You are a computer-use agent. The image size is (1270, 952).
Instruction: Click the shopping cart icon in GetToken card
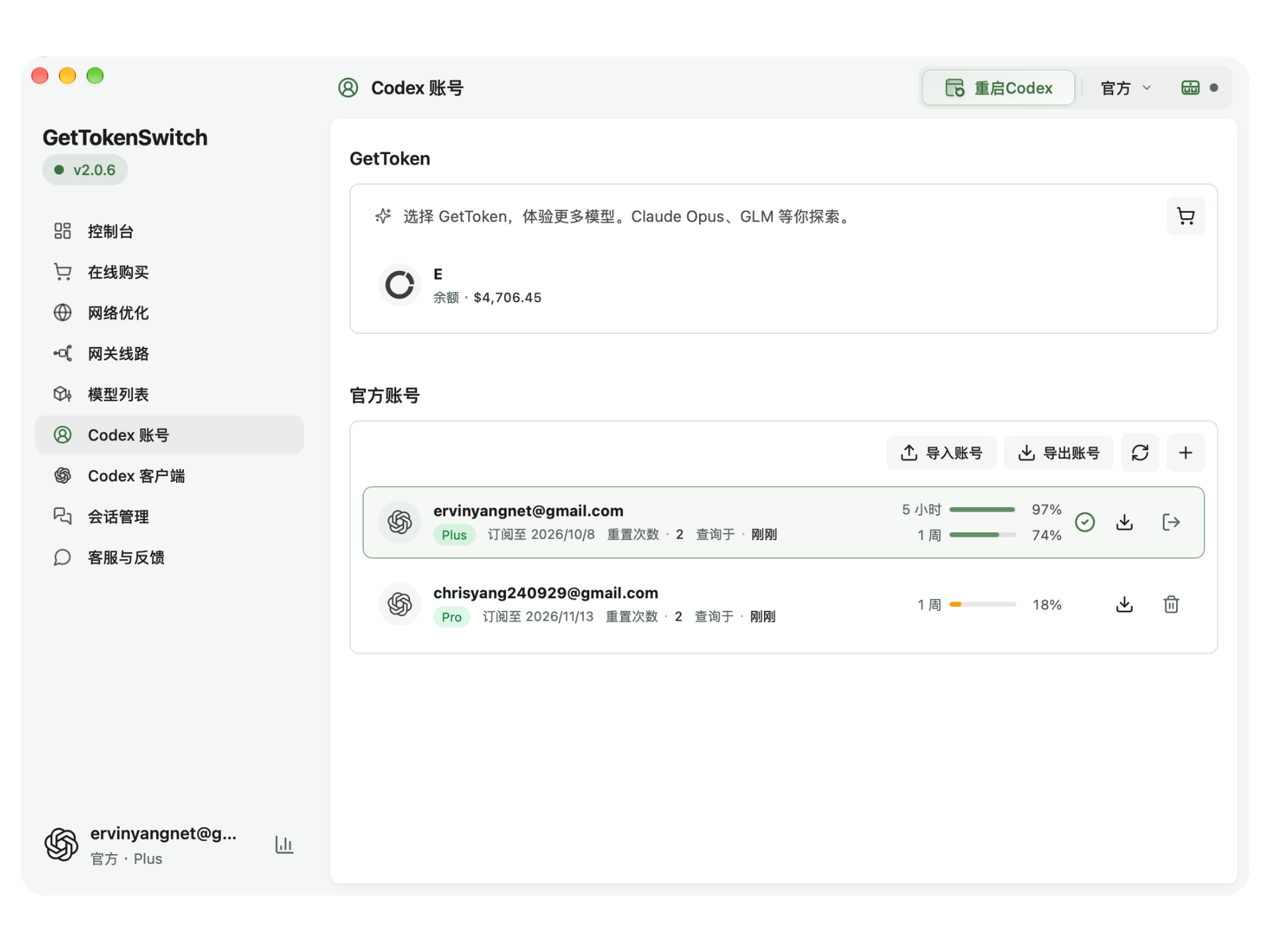1185,216
